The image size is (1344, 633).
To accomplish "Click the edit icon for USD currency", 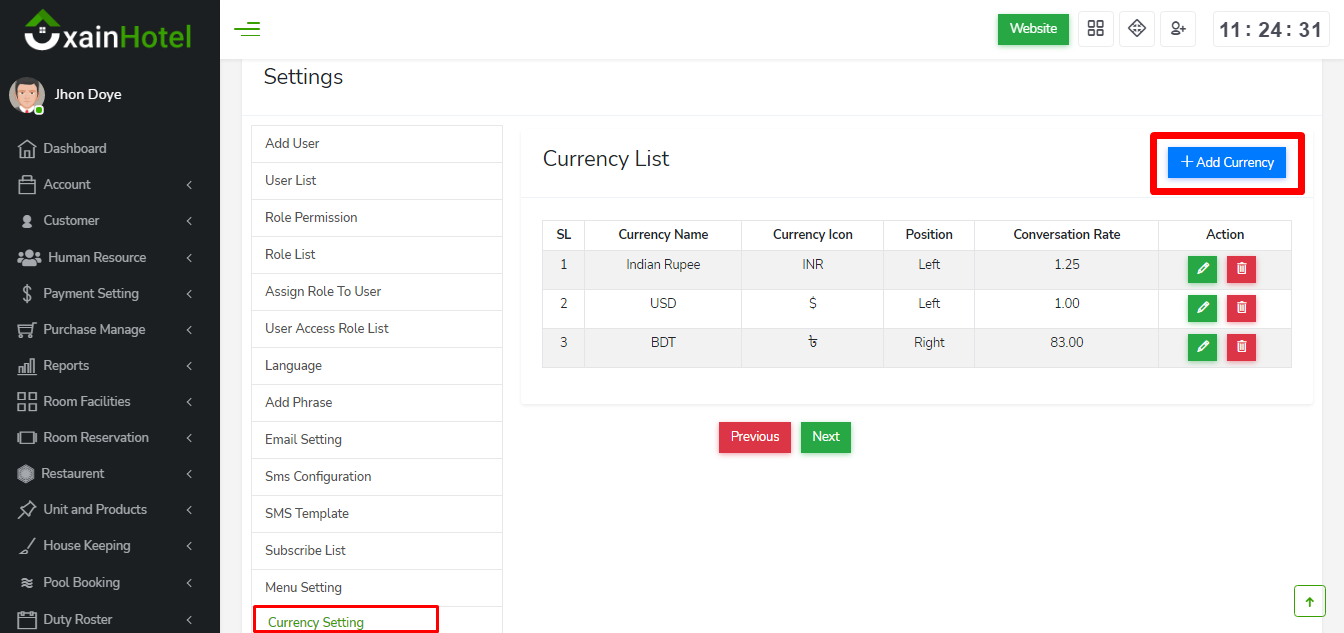I will pos(1202,308).
